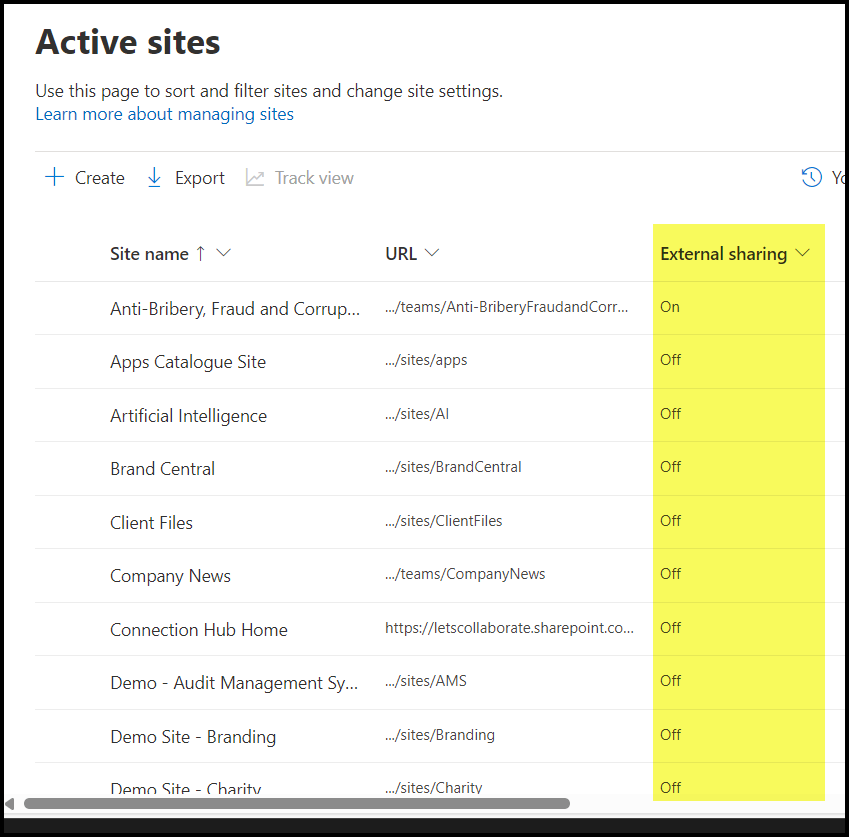The width and height of the screenshot is (849, 837).
Task: Open the Apps Catalogue Site entry
Action: point(188,362)
